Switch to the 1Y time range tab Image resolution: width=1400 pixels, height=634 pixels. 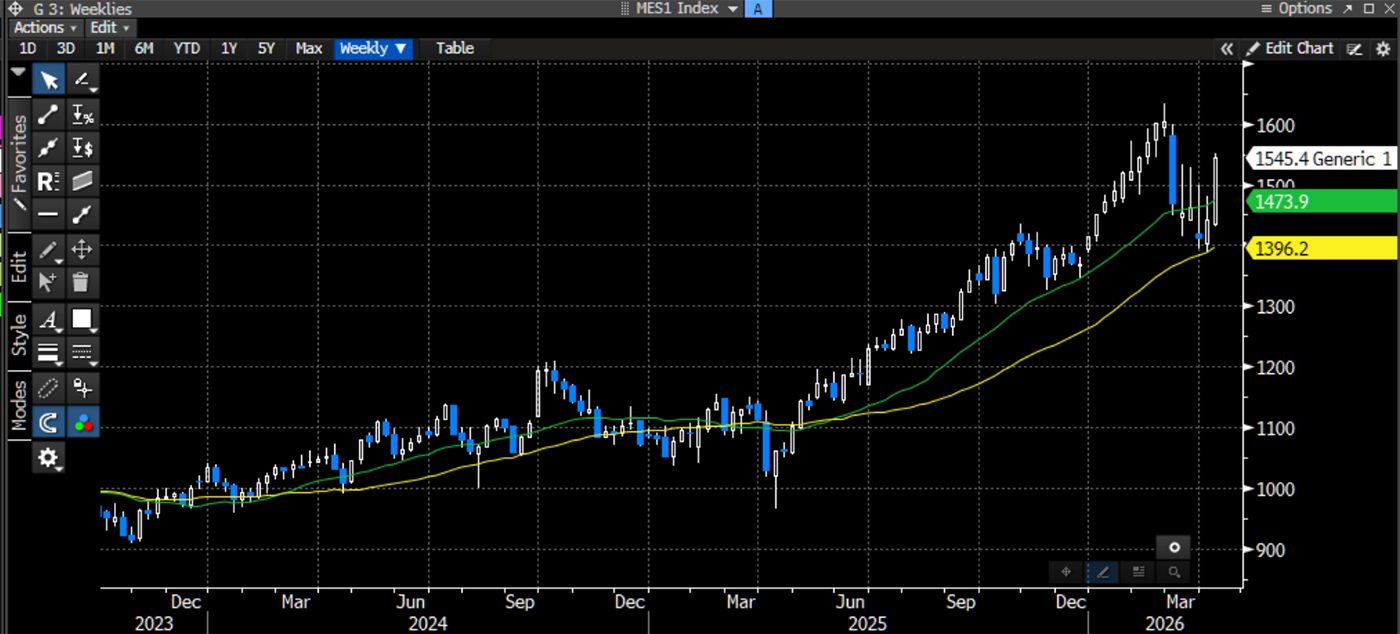pos(228,48)
